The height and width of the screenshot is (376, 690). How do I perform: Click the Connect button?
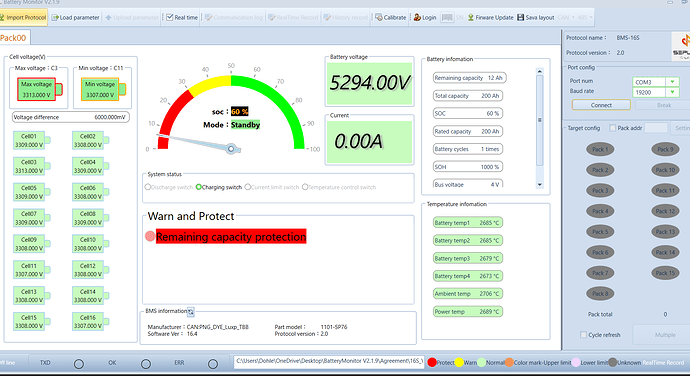click(601, 105)
